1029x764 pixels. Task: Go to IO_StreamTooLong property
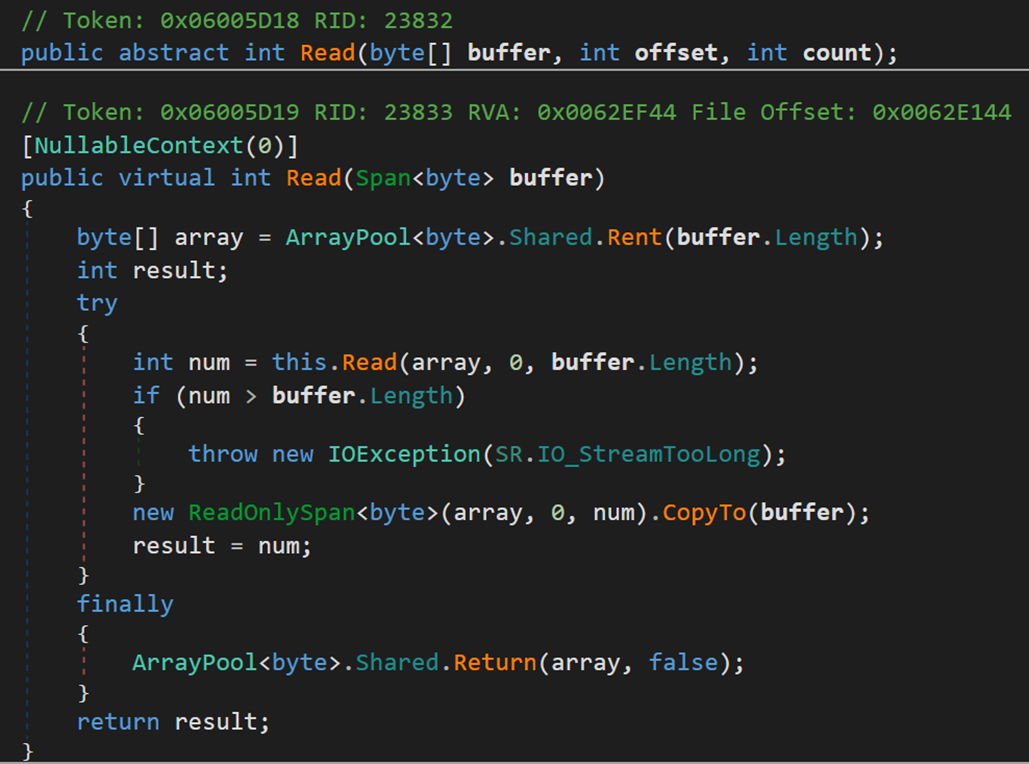648,454
